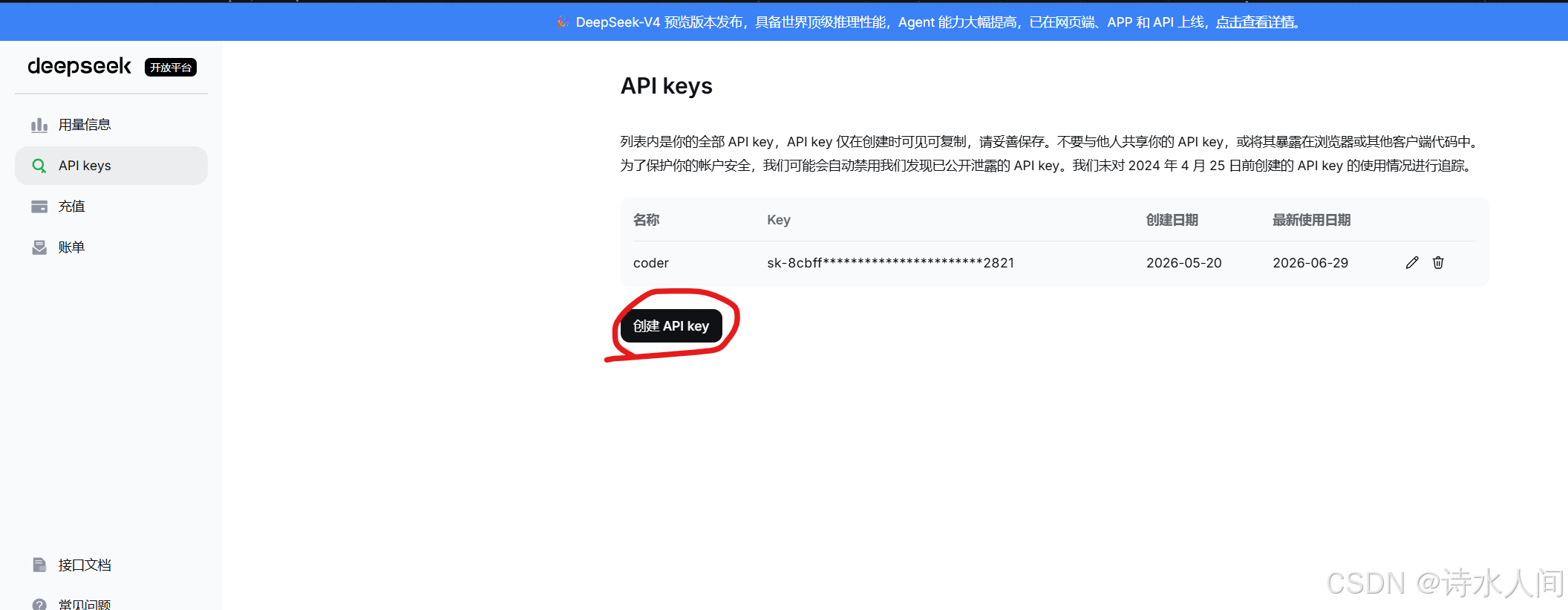The width and height of the screenshot is (1568, 610).
Task: Click the 列表内是你的全部 API key description line
Action: (x=1051, y=142)
